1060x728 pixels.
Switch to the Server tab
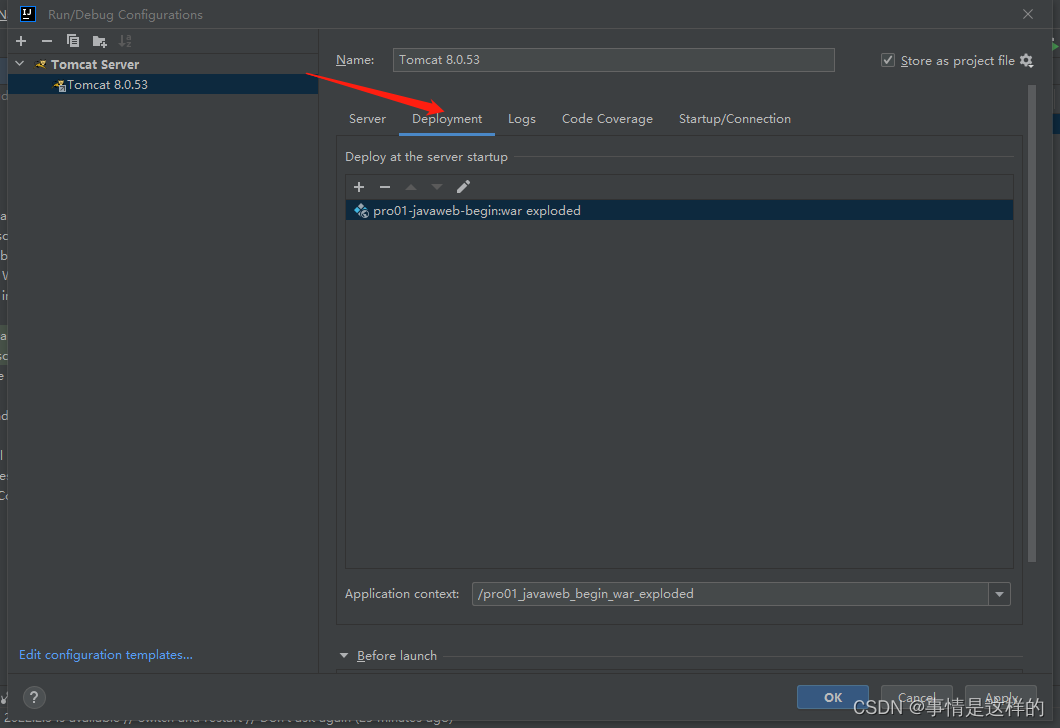pyautogui.click(x=367, y=119)
